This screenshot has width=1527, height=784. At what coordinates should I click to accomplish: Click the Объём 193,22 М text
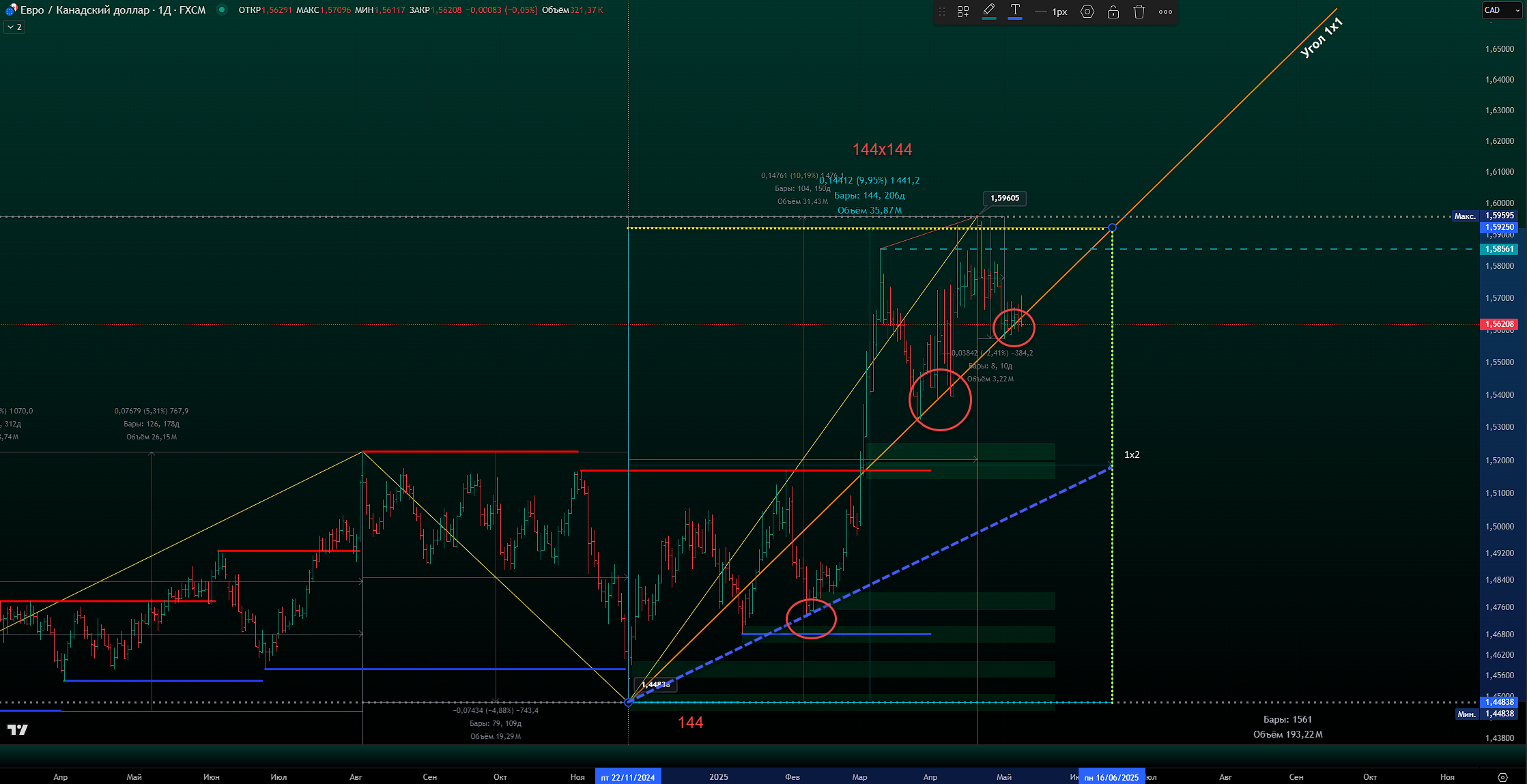pyautogui.click(x=1287, y=734)
